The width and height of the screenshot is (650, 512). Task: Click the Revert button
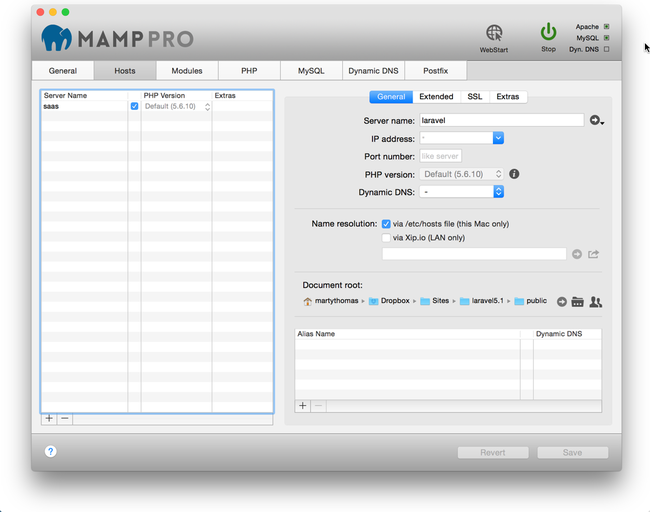point(493,452)
